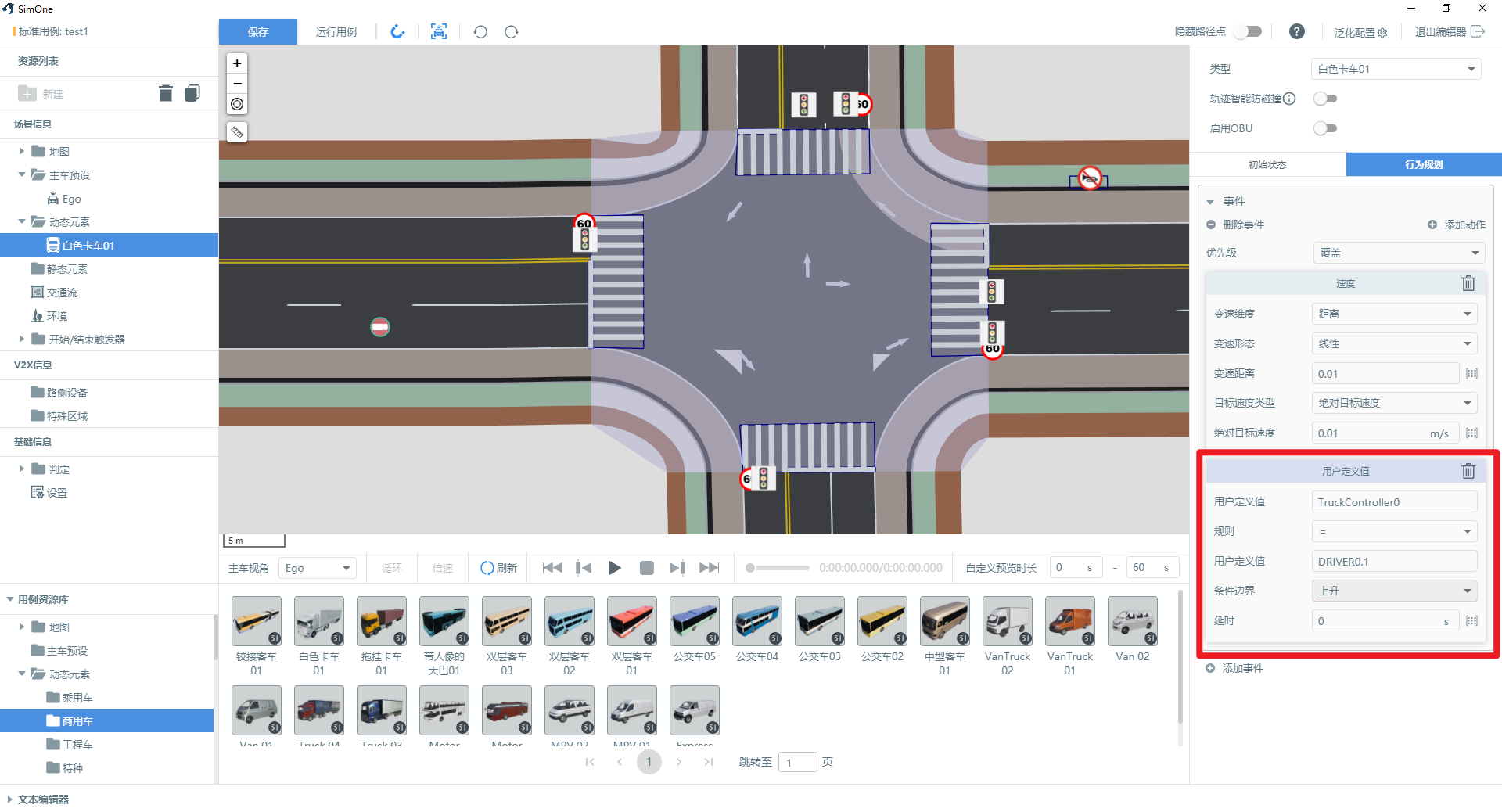Undo the last action in the toolbar
The image size is (1502, 812).
[480, 31]
